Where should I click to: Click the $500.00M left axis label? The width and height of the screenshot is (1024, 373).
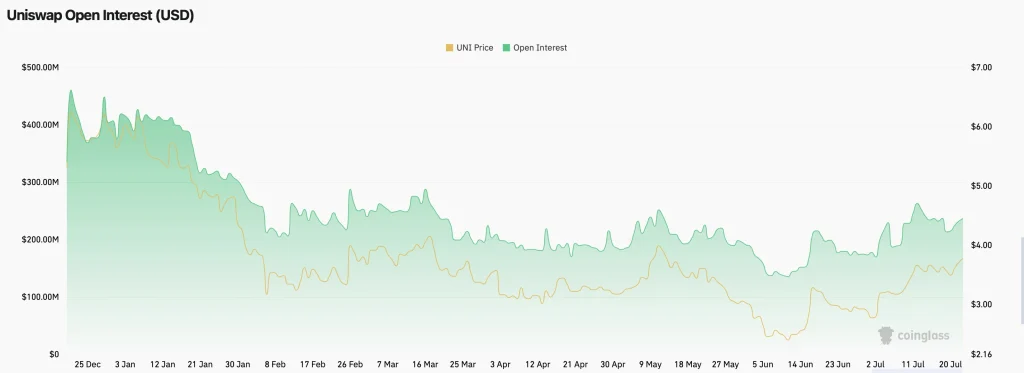click(41, 67)
